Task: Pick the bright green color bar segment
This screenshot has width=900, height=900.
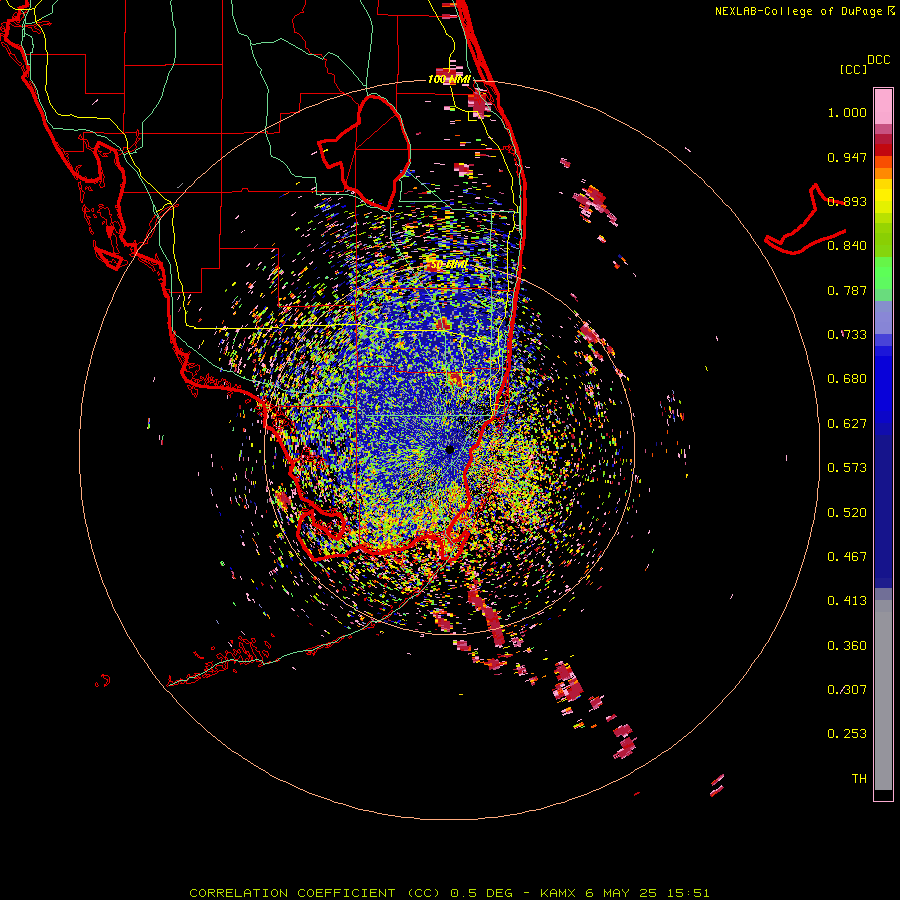Action: (883, 273)
